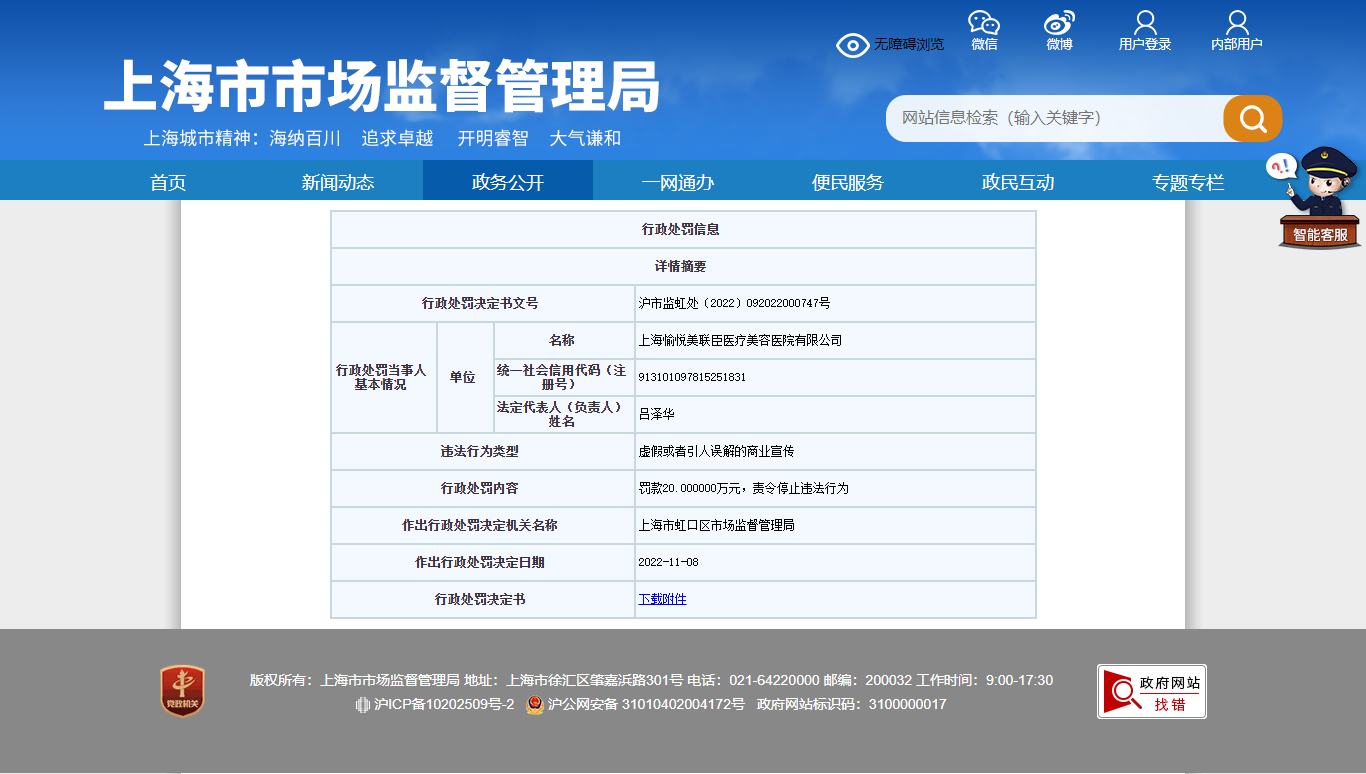Go to the 首页 home menu item
This screenshot has width=1366, height=774.
point(168,182)
